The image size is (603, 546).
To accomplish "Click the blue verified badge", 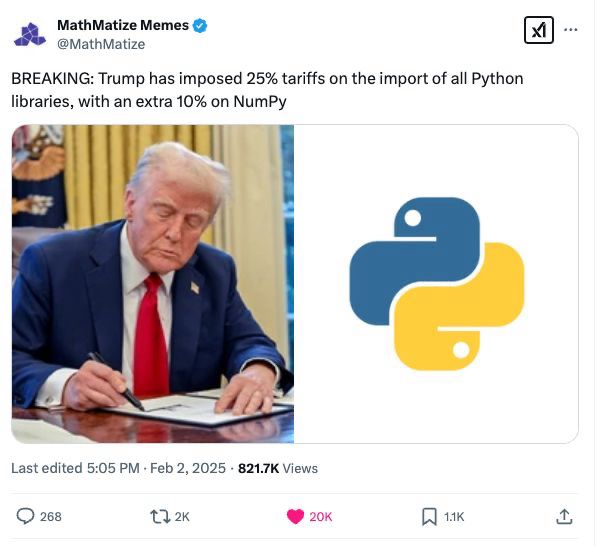I will [200, 26].
